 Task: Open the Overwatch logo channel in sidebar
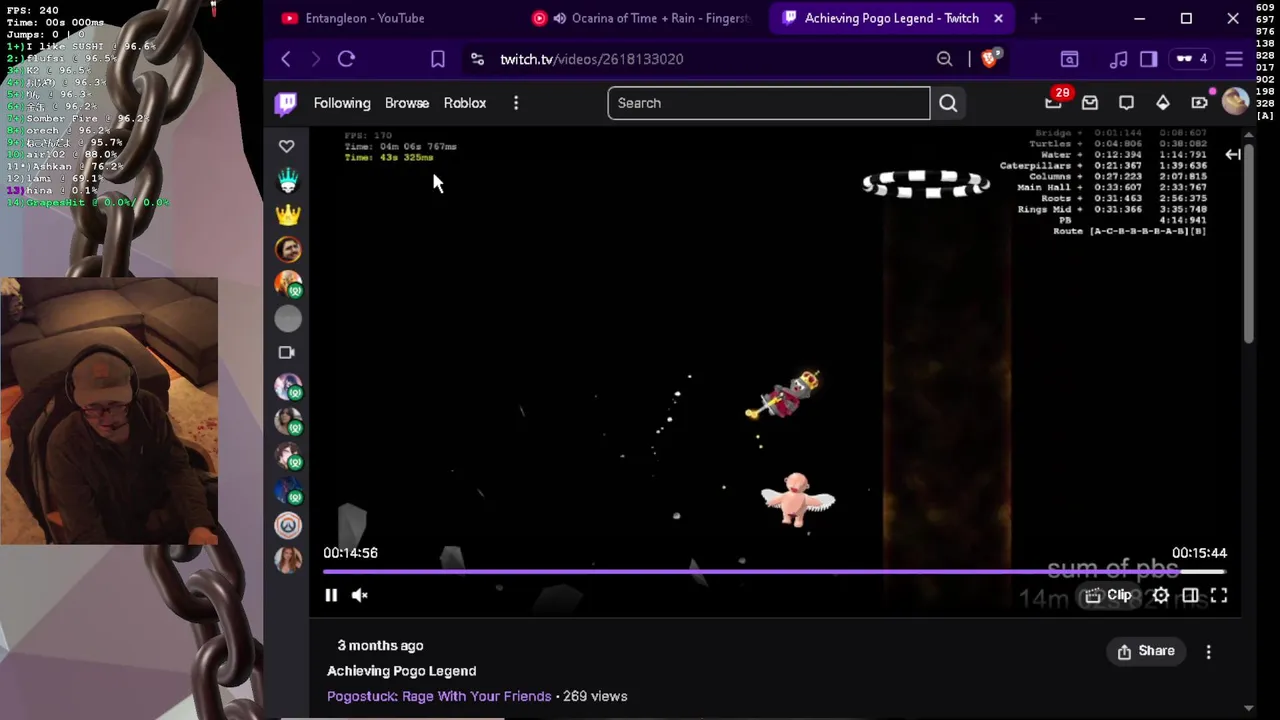coord(288,525)
